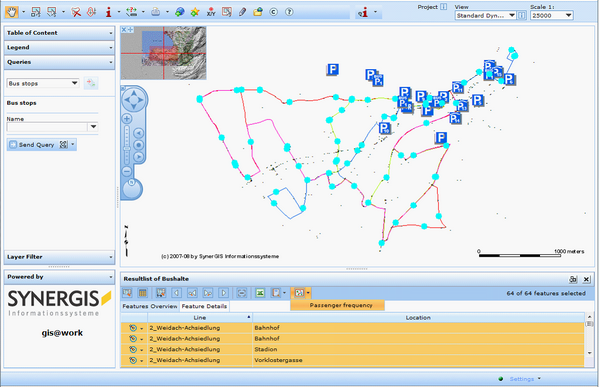Open the Settings menu arrow
Screen dimensions: 599x387
pos(539,379)
